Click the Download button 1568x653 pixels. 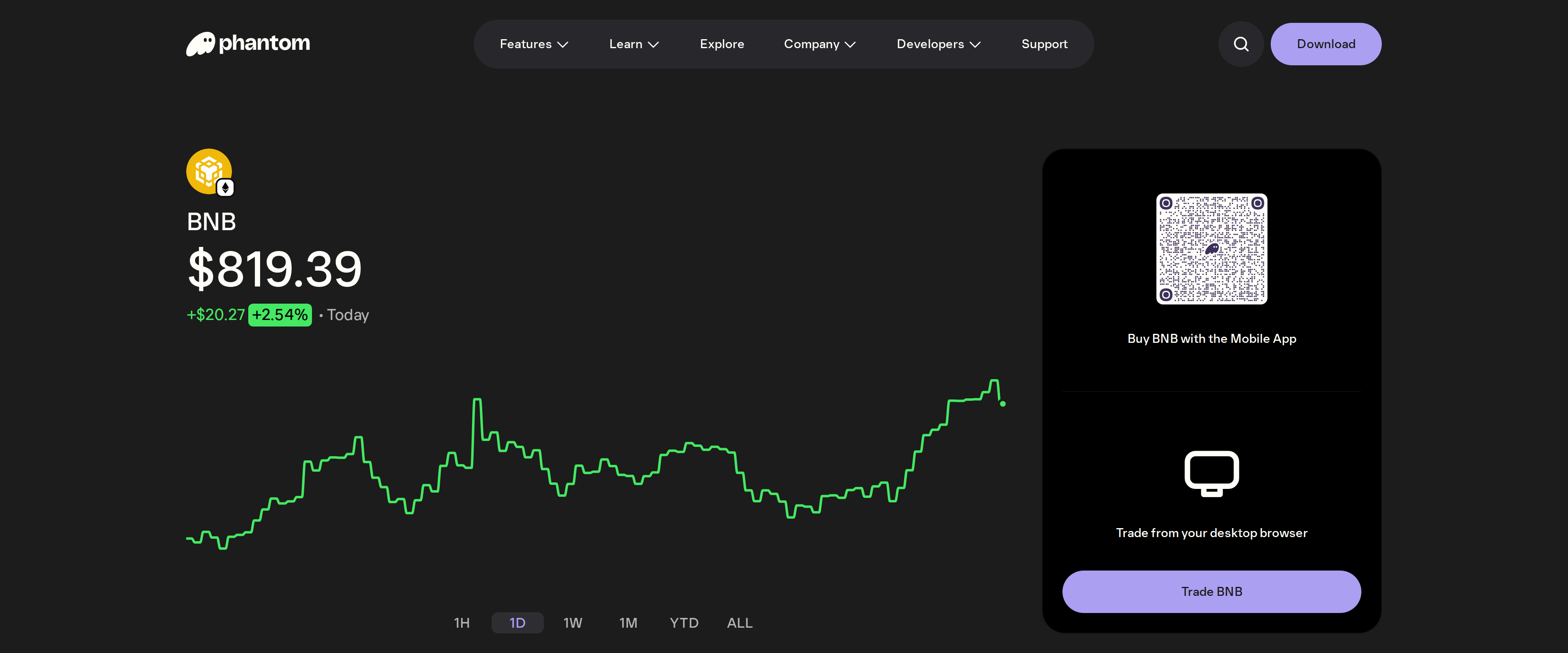tap(1326, 44)
